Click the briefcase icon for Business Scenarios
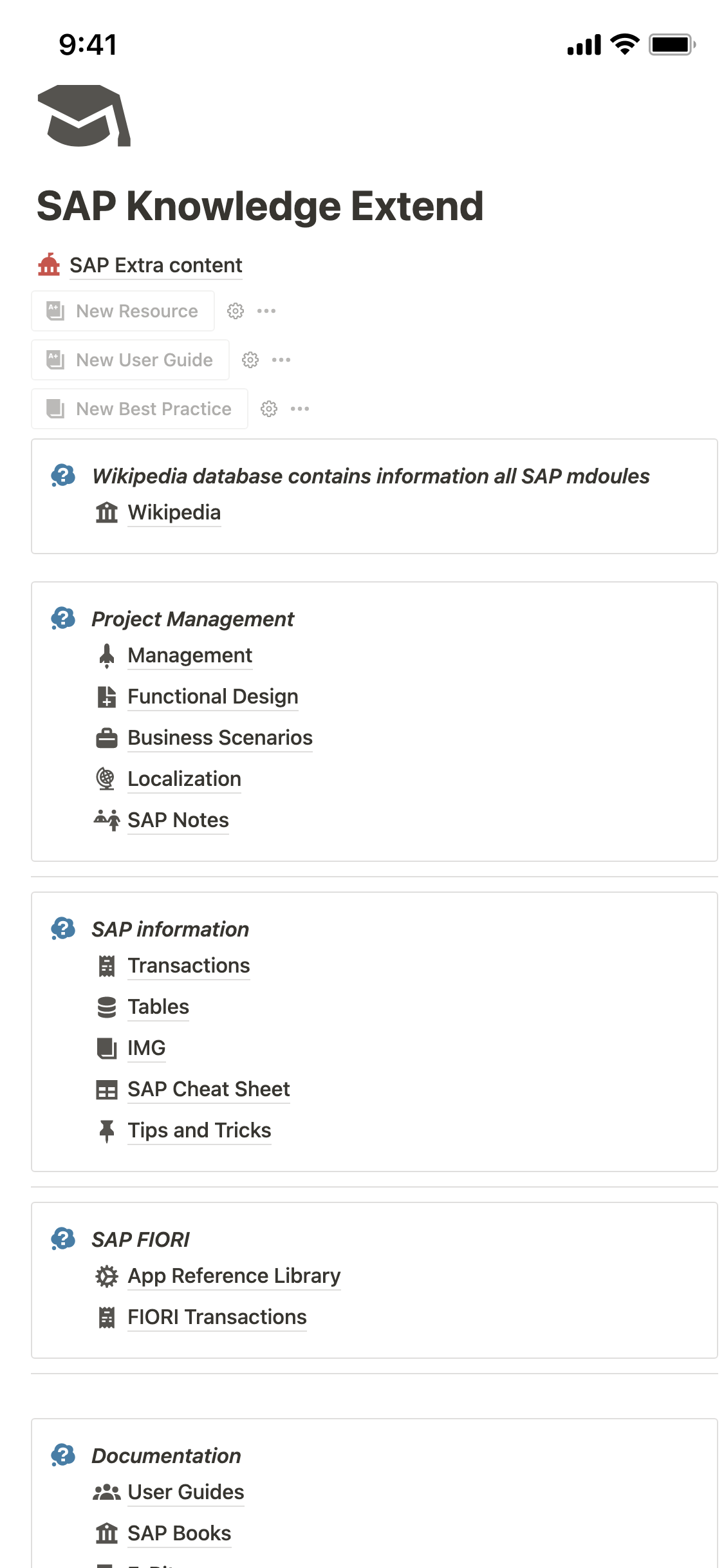Screen dimensions: 724x1568 pyautogui.click(x=107, y=738)
